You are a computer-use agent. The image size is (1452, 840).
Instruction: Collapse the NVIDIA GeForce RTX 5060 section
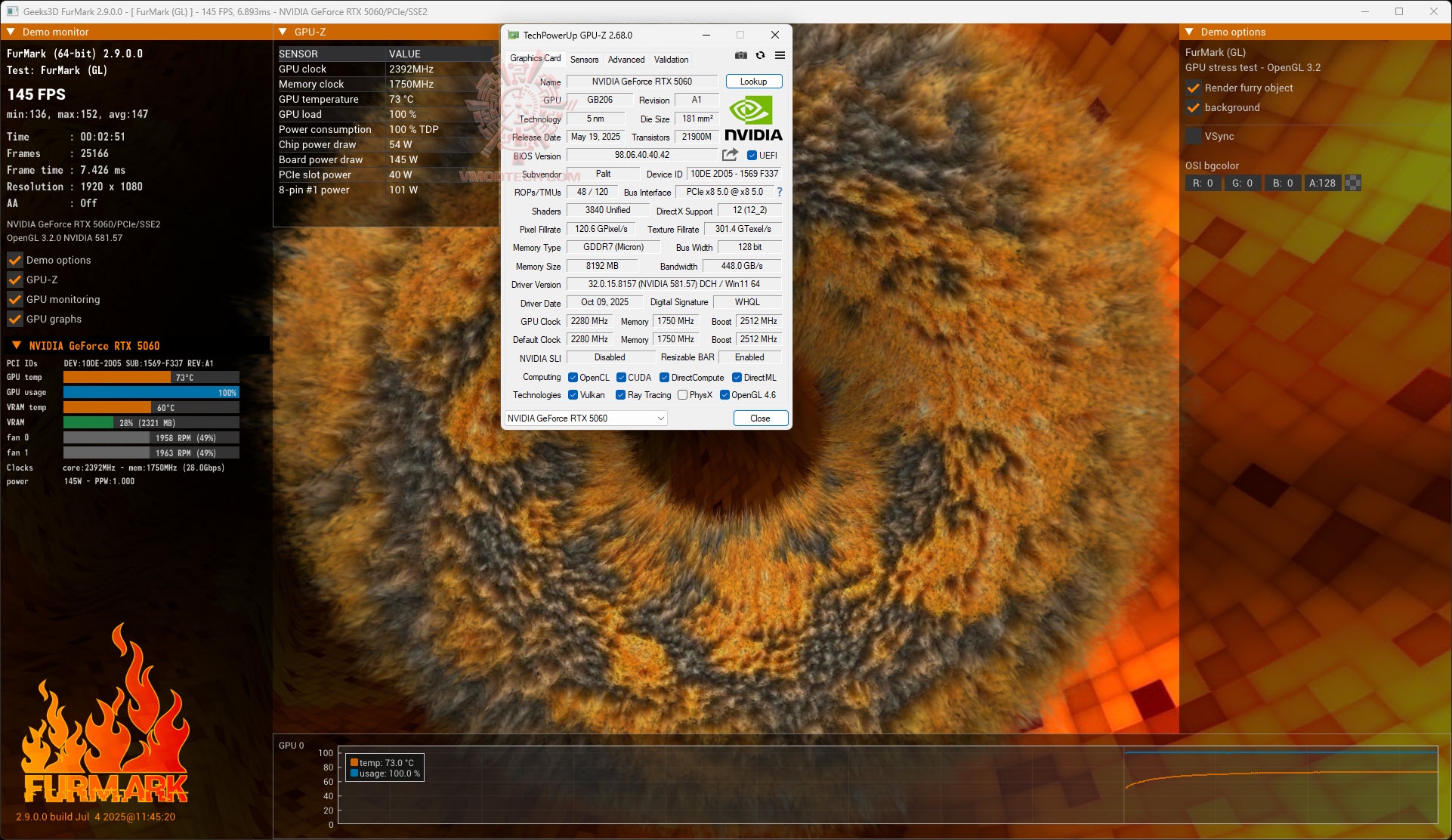(x=16, y=345)
